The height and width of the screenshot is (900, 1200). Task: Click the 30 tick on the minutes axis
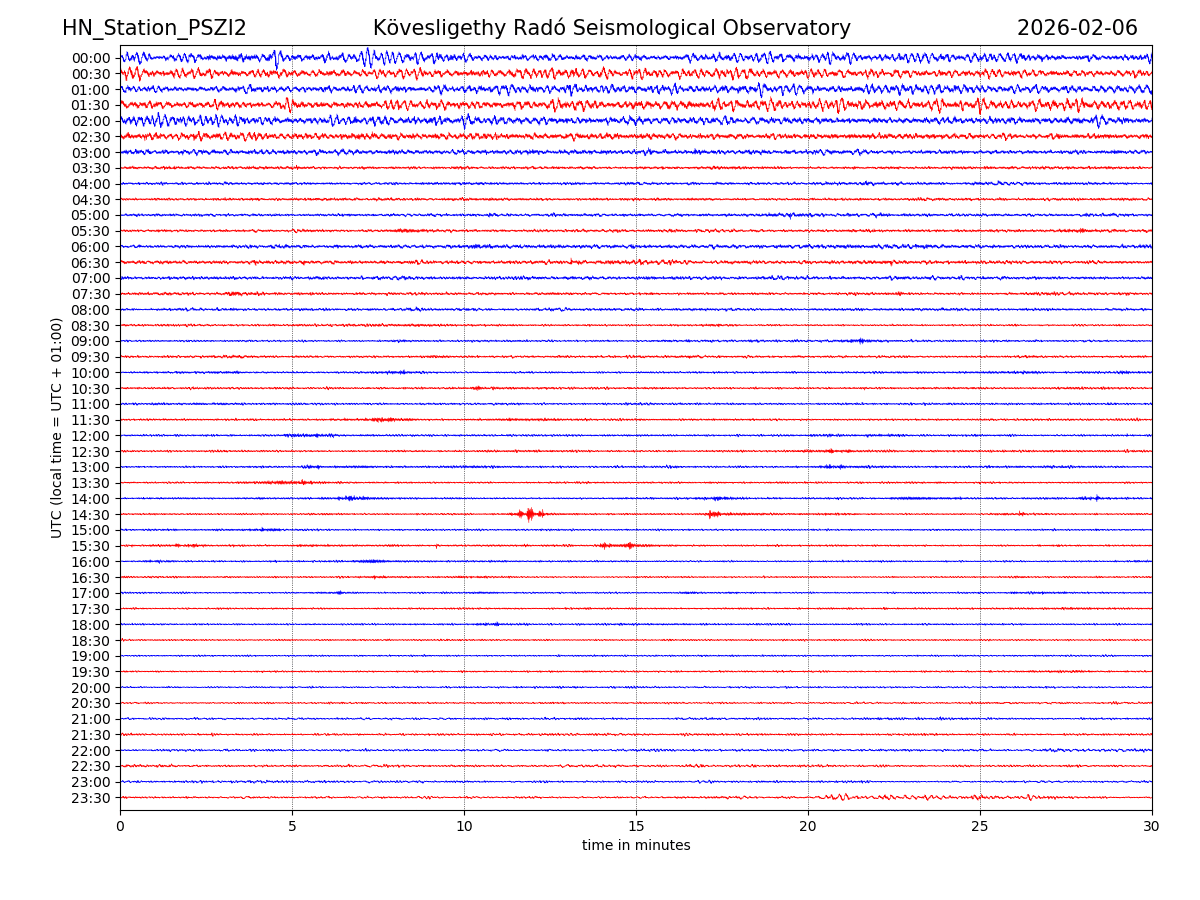coord(1152,827)
